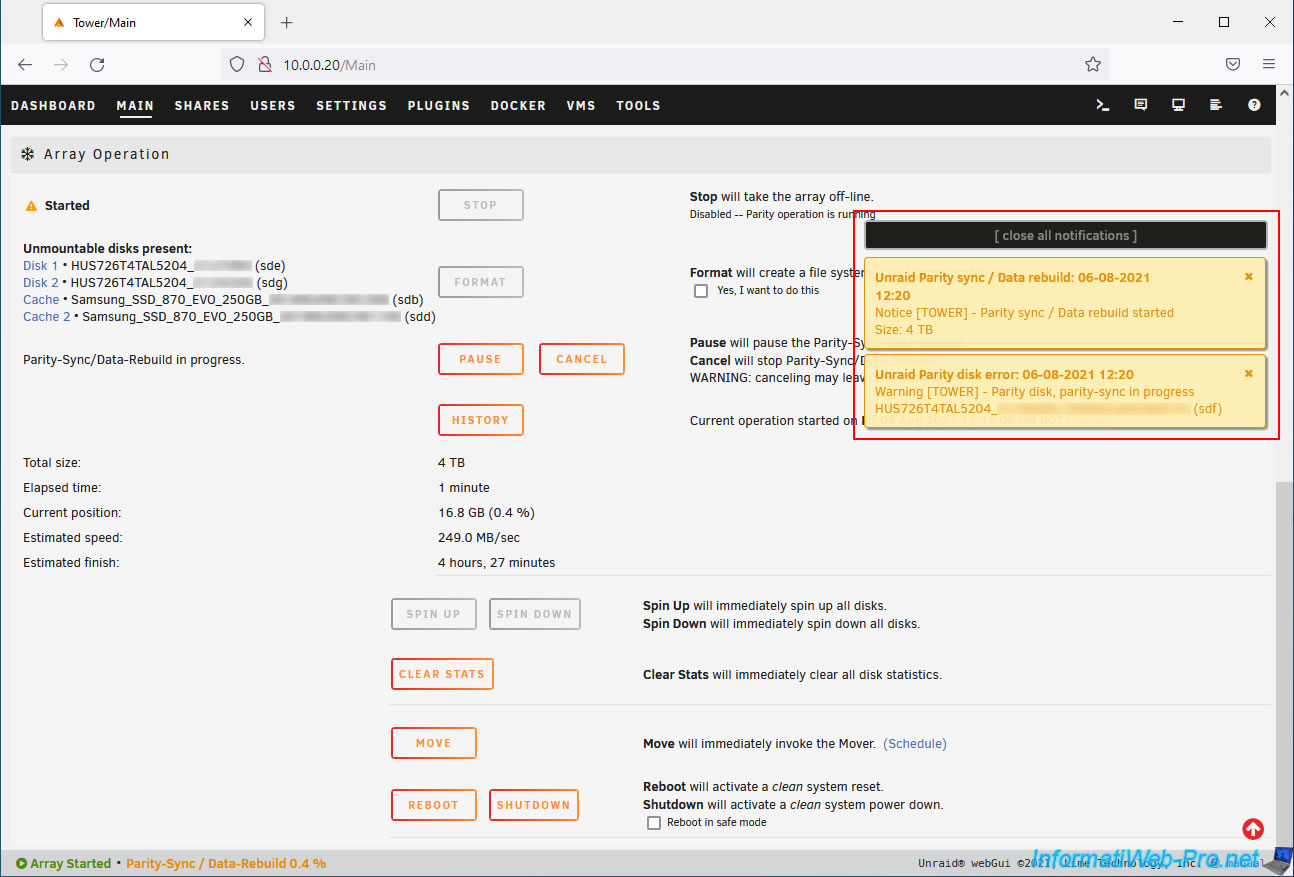Check 'Yes, I want to do this'
This screenshot has height=877, width=1294.
[701, 291]
